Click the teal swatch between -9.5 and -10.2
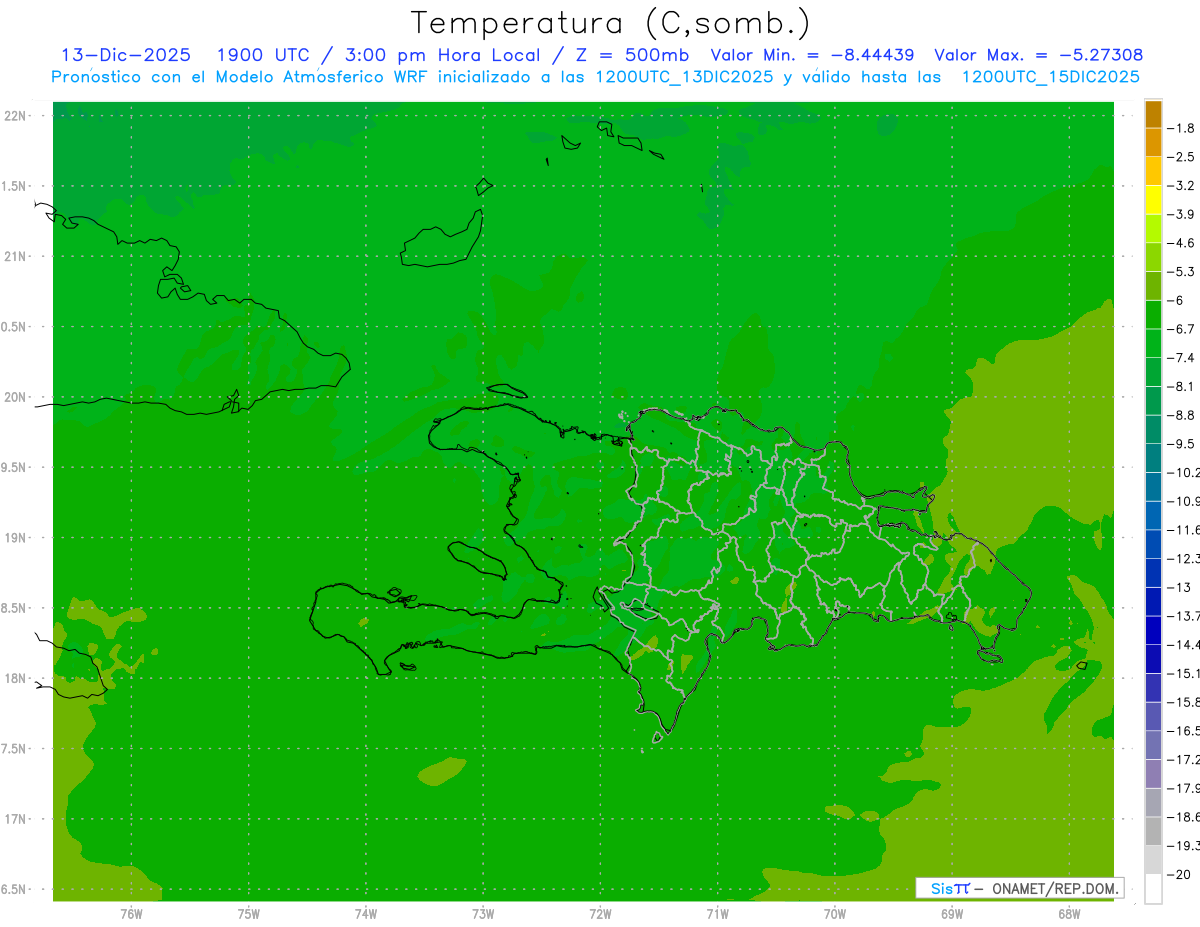Image resolution: width=1200 pixels, height=927 pixels. 1153,458
